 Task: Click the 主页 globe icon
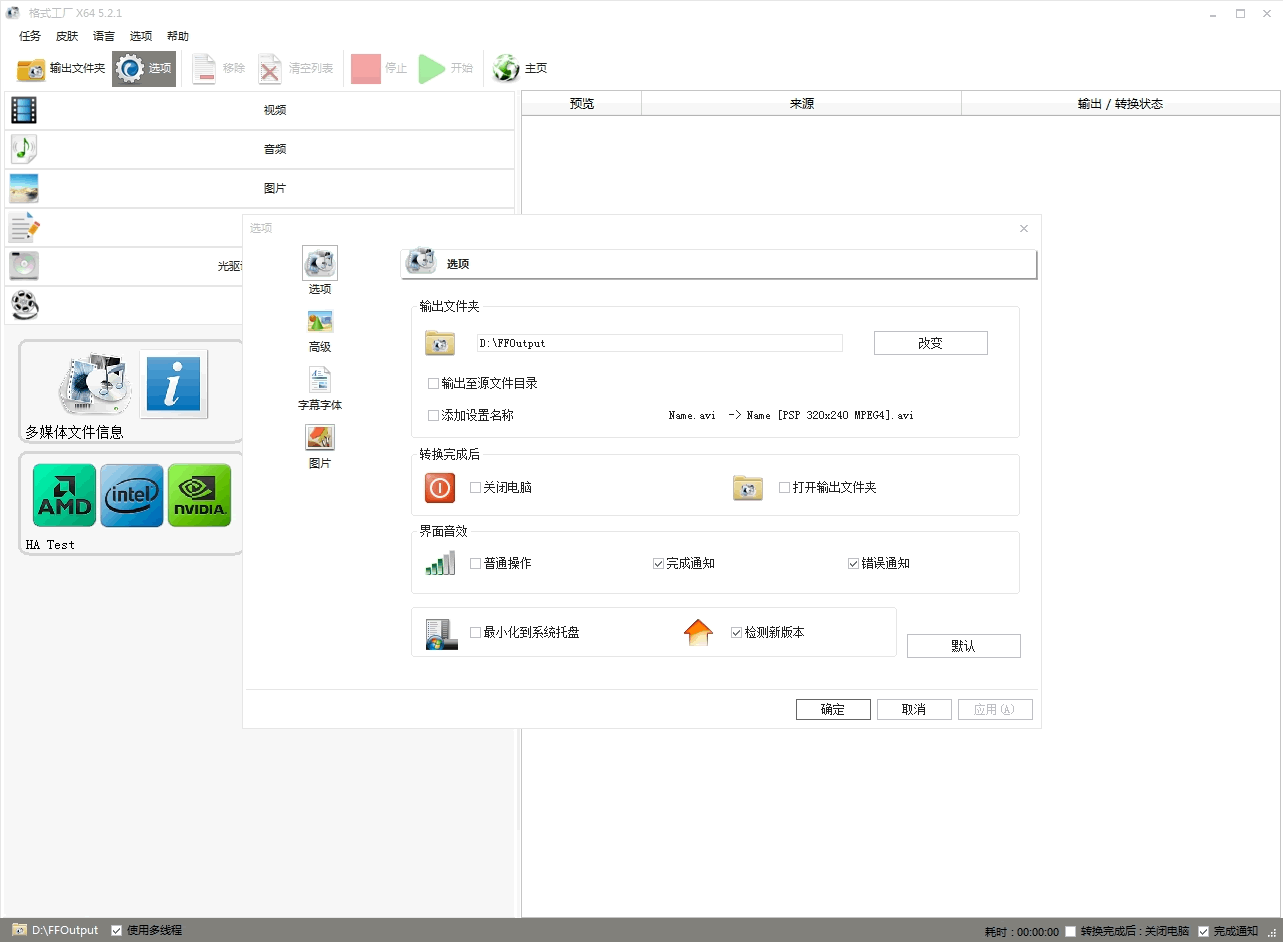(x=506, y=69)
